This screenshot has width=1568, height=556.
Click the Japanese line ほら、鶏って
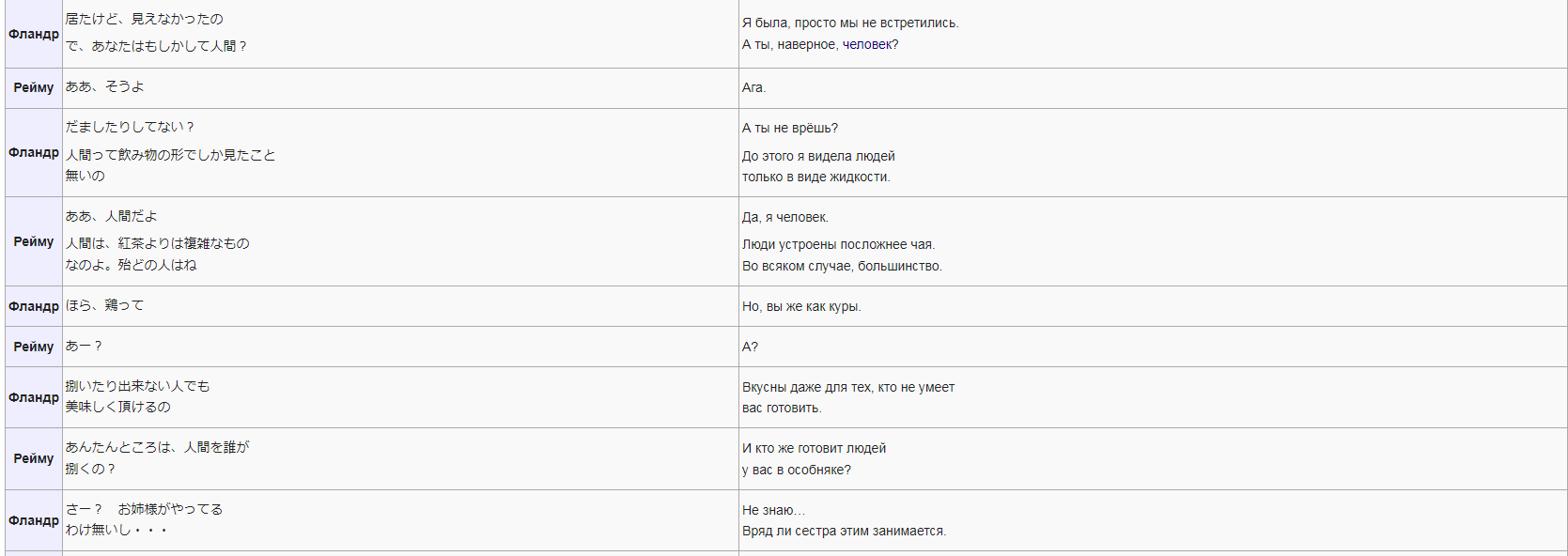point(104,305)
